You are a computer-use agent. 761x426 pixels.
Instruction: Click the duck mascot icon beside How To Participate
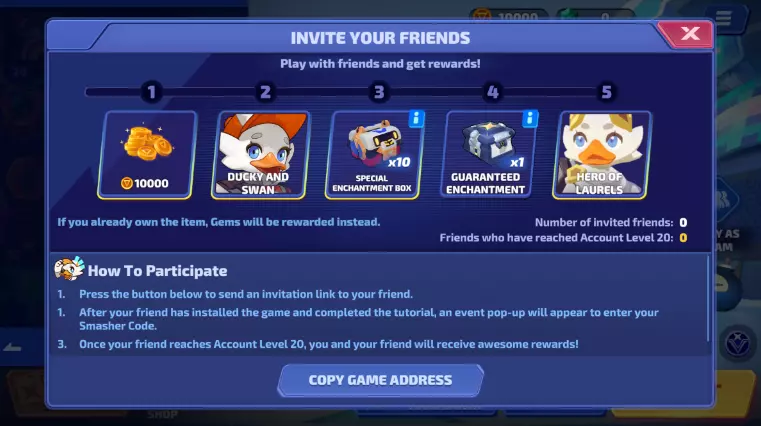pos(69,268)
